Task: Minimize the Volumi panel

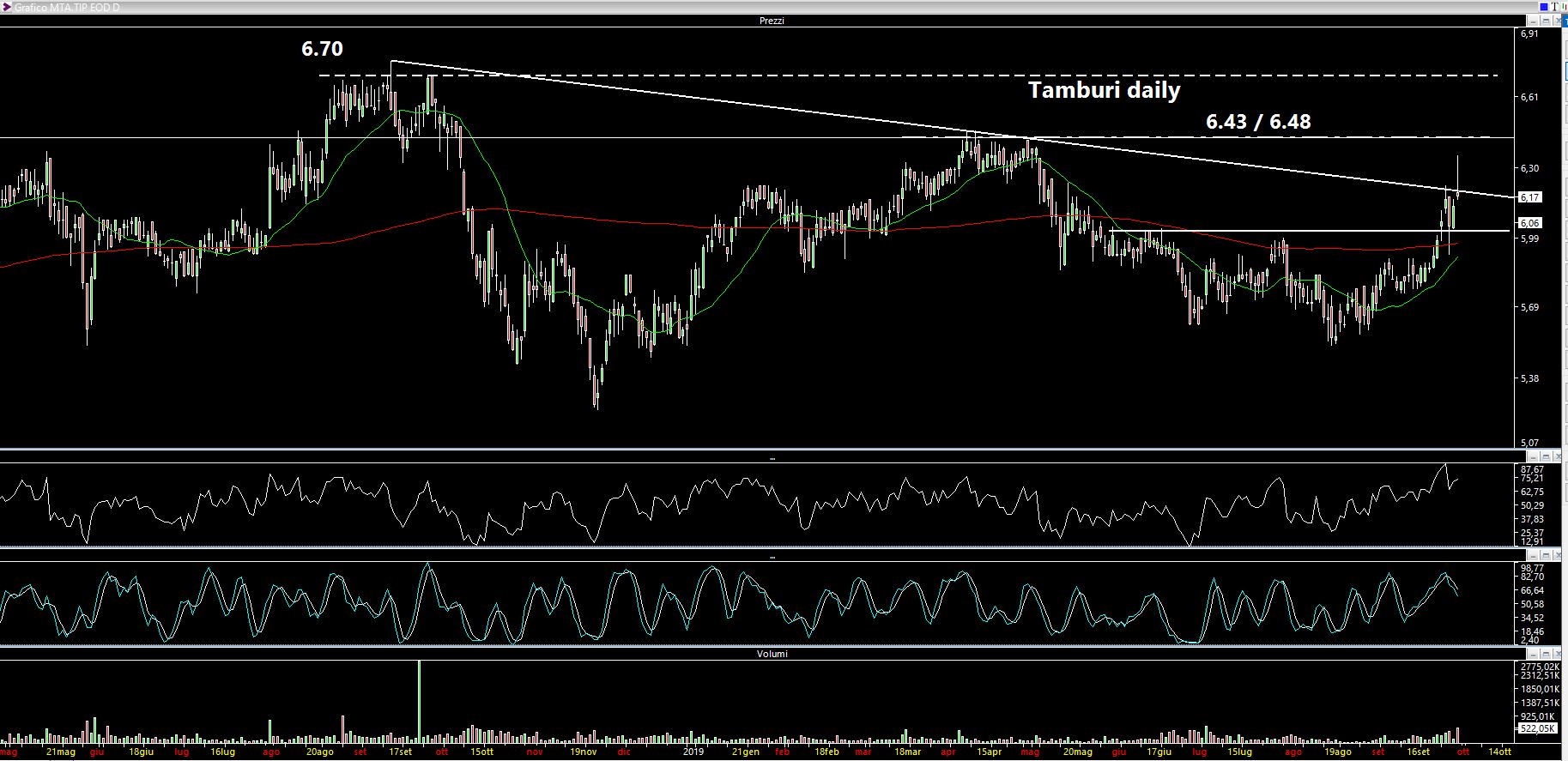Action: [x=1532, y=653]
